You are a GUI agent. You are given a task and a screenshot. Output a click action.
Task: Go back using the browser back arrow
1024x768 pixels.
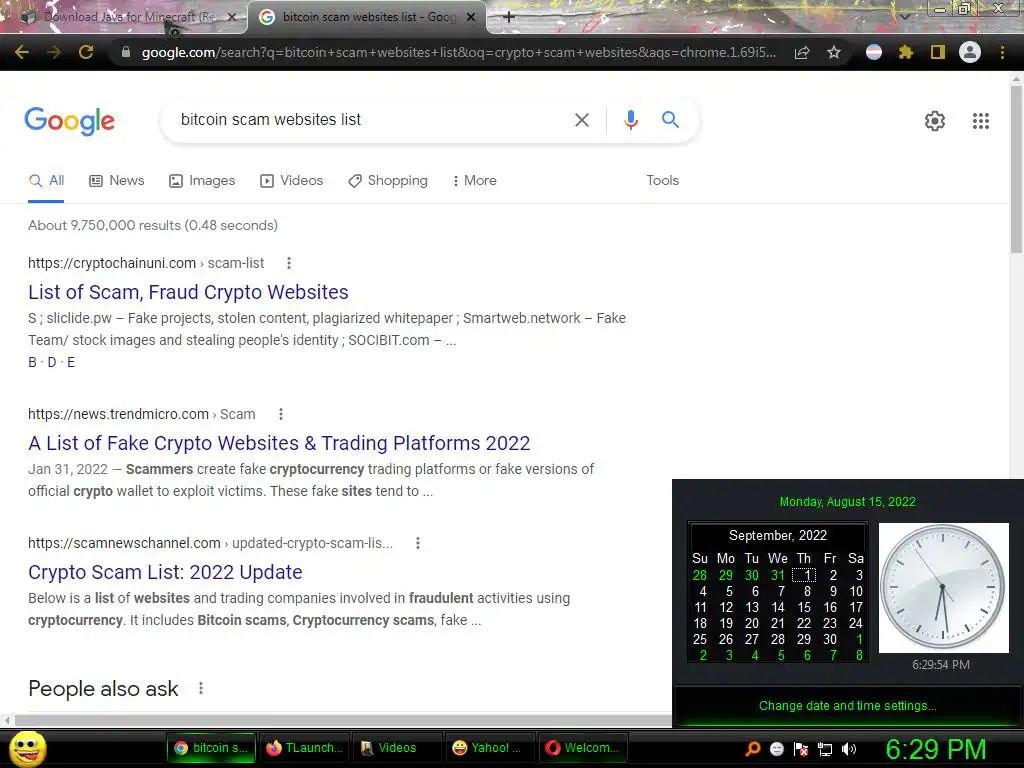pyautogui.click(x=22, y=52)
